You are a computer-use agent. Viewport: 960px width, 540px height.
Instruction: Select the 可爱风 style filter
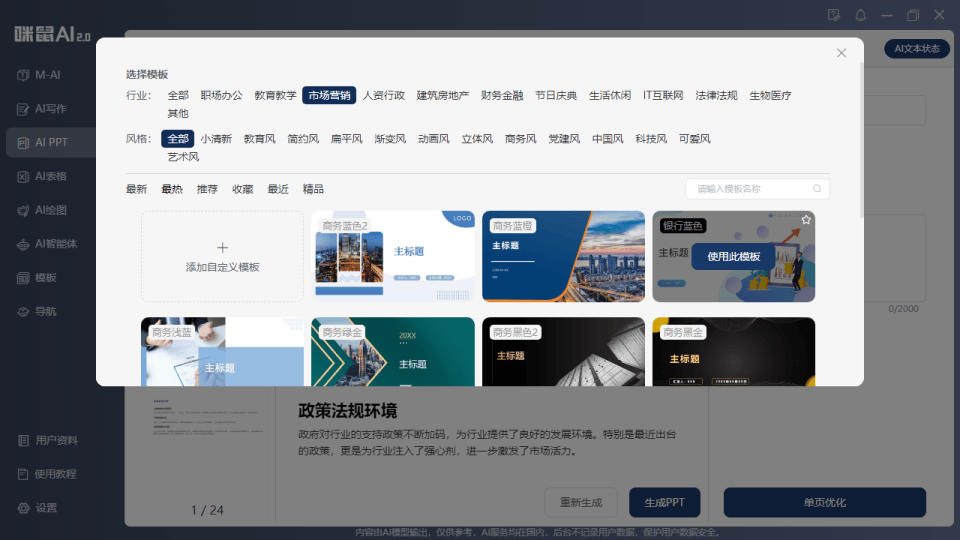coord(694,139)
